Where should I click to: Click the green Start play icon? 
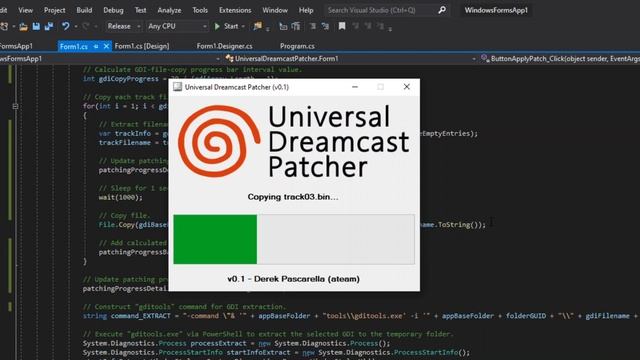[217, 27]
